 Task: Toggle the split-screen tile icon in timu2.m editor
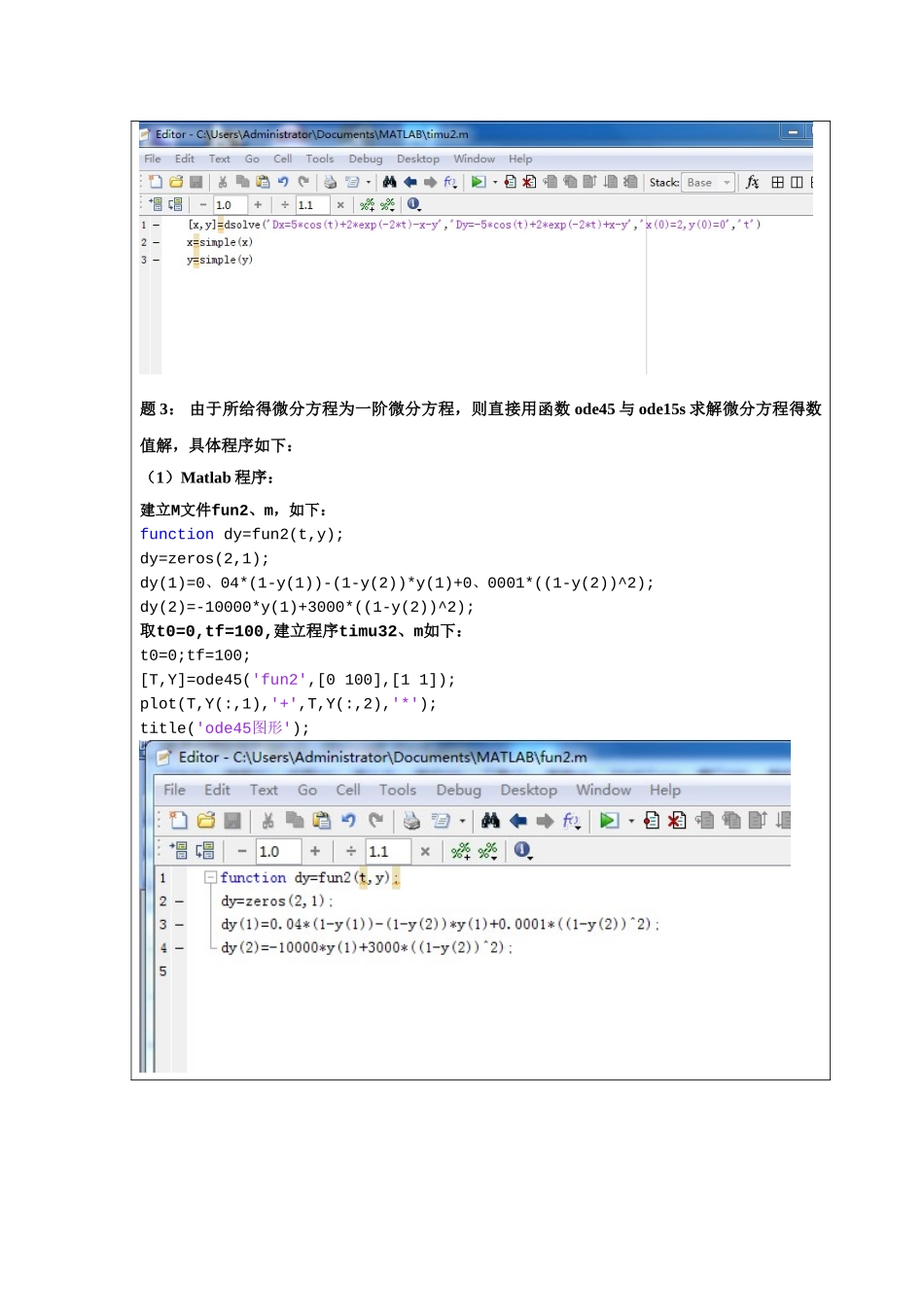point(777,182)
